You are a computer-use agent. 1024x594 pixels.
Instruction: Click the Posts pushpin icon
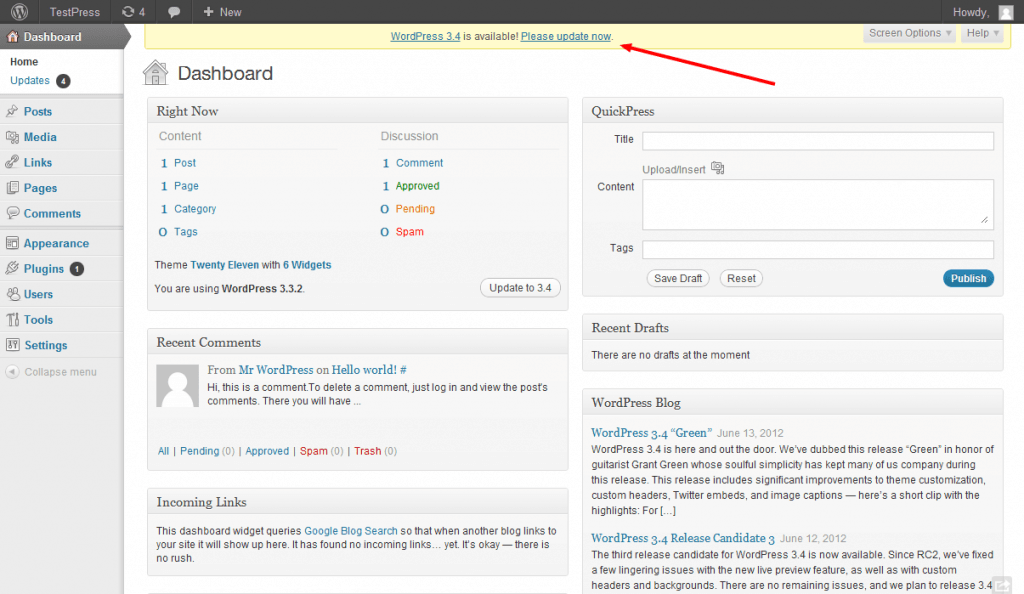click(12, 111)
